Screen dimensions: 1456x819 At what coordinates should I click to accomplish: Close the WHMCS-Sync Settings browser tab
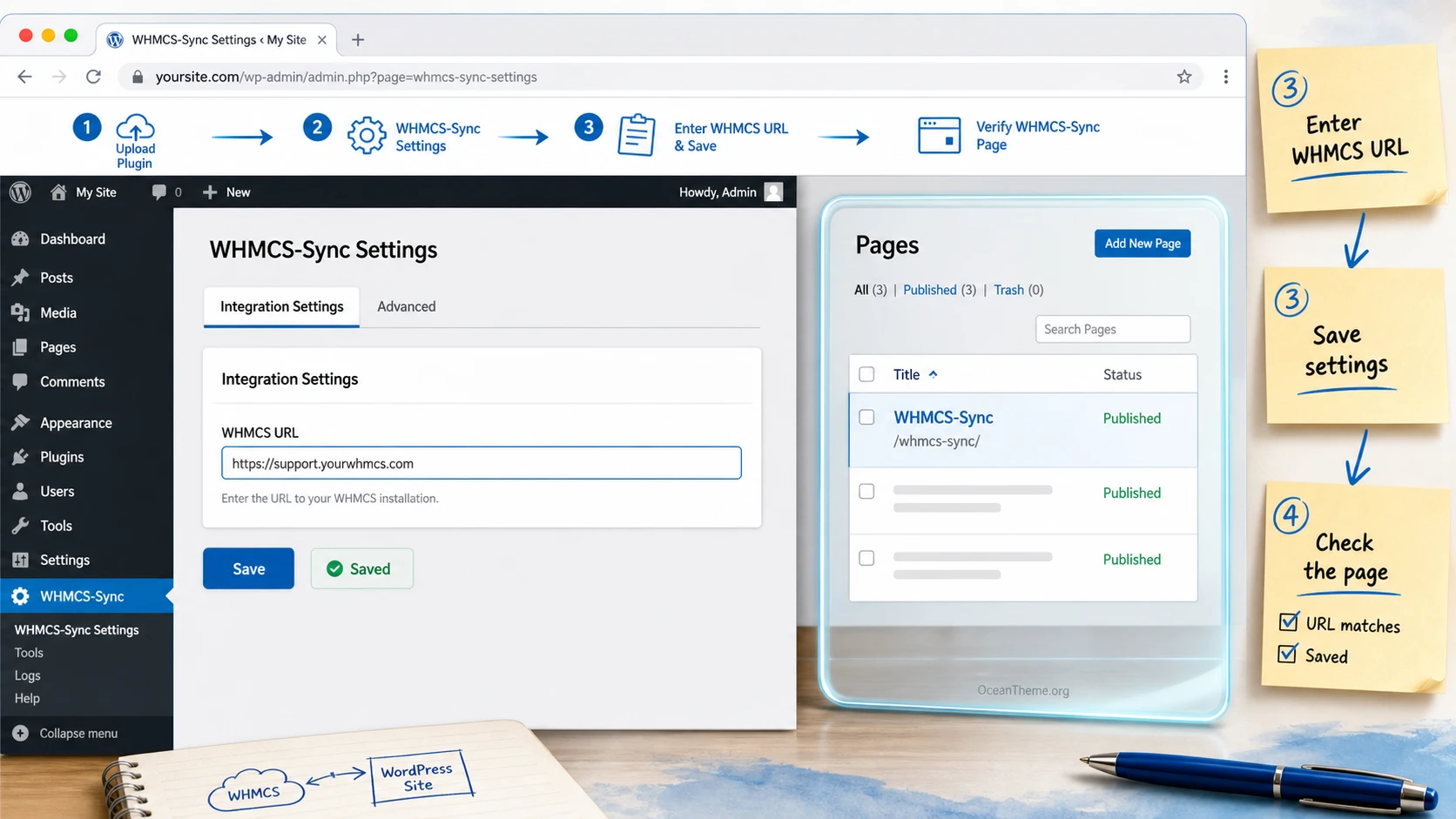(x=322, y=40)
